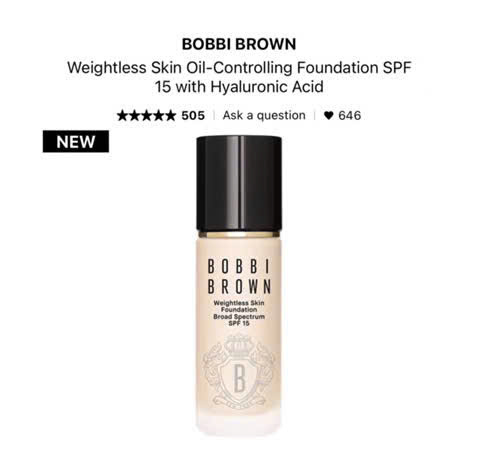Click the foundation bottle product image

pyautogui.click(x=239, y=285)
